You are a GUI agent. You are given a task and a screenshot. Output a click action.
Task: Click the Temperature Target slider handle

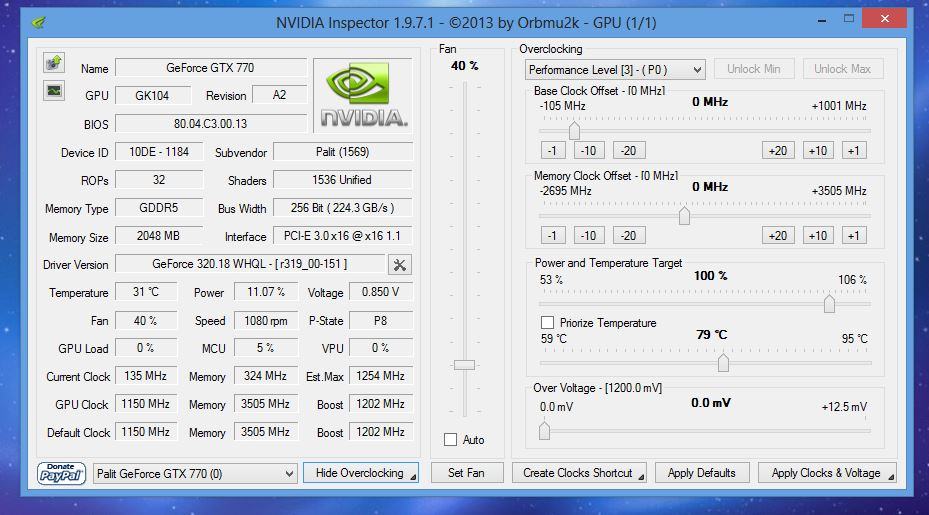(723, 362)
